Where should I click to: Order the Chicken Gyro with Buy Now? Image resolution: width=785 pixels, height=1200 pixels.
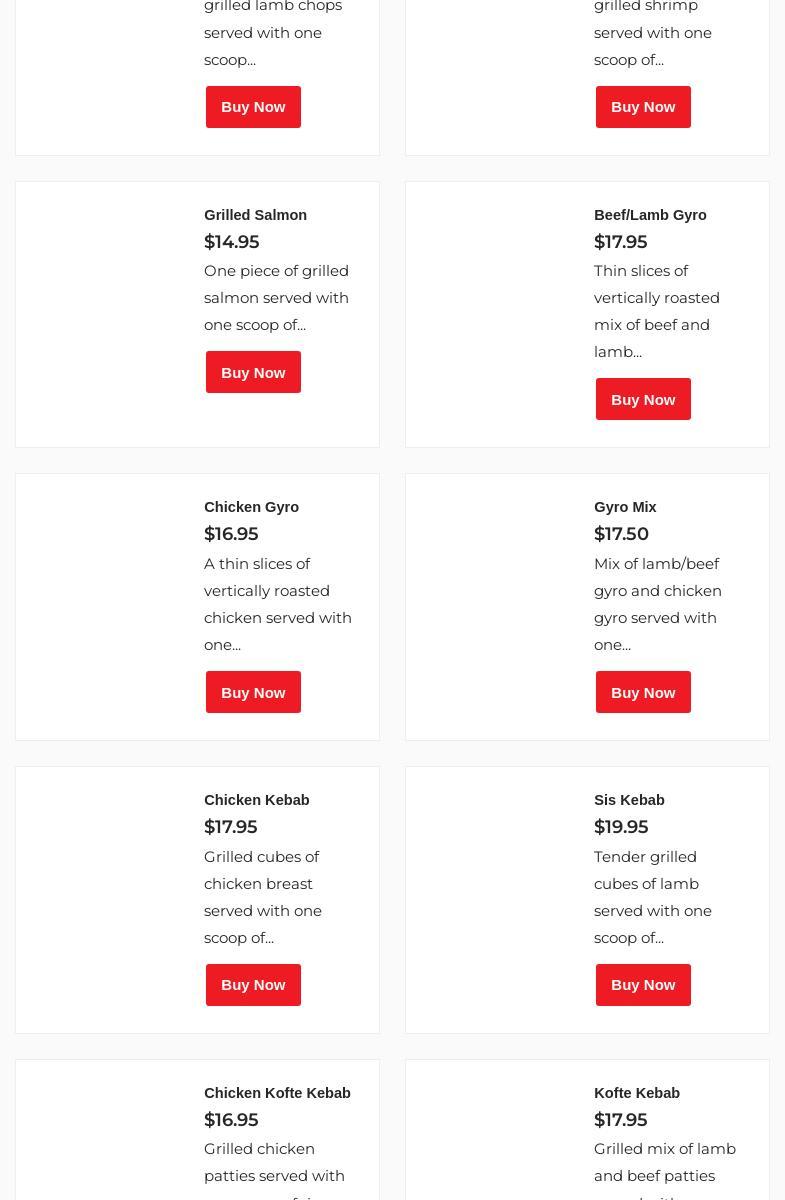coord(253,692)
